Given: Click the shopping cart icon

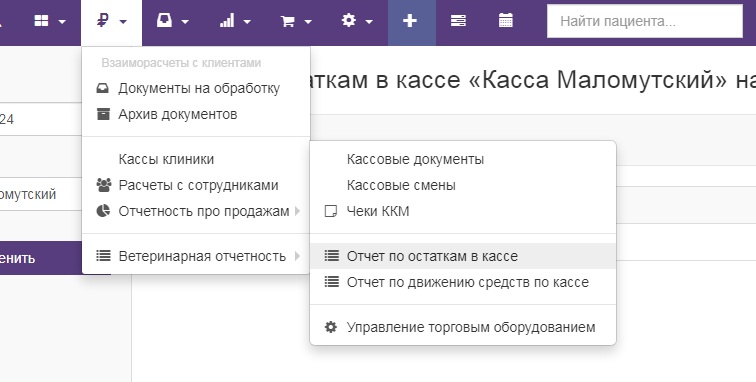Looking at the screenshot, I should pos(288,21).
